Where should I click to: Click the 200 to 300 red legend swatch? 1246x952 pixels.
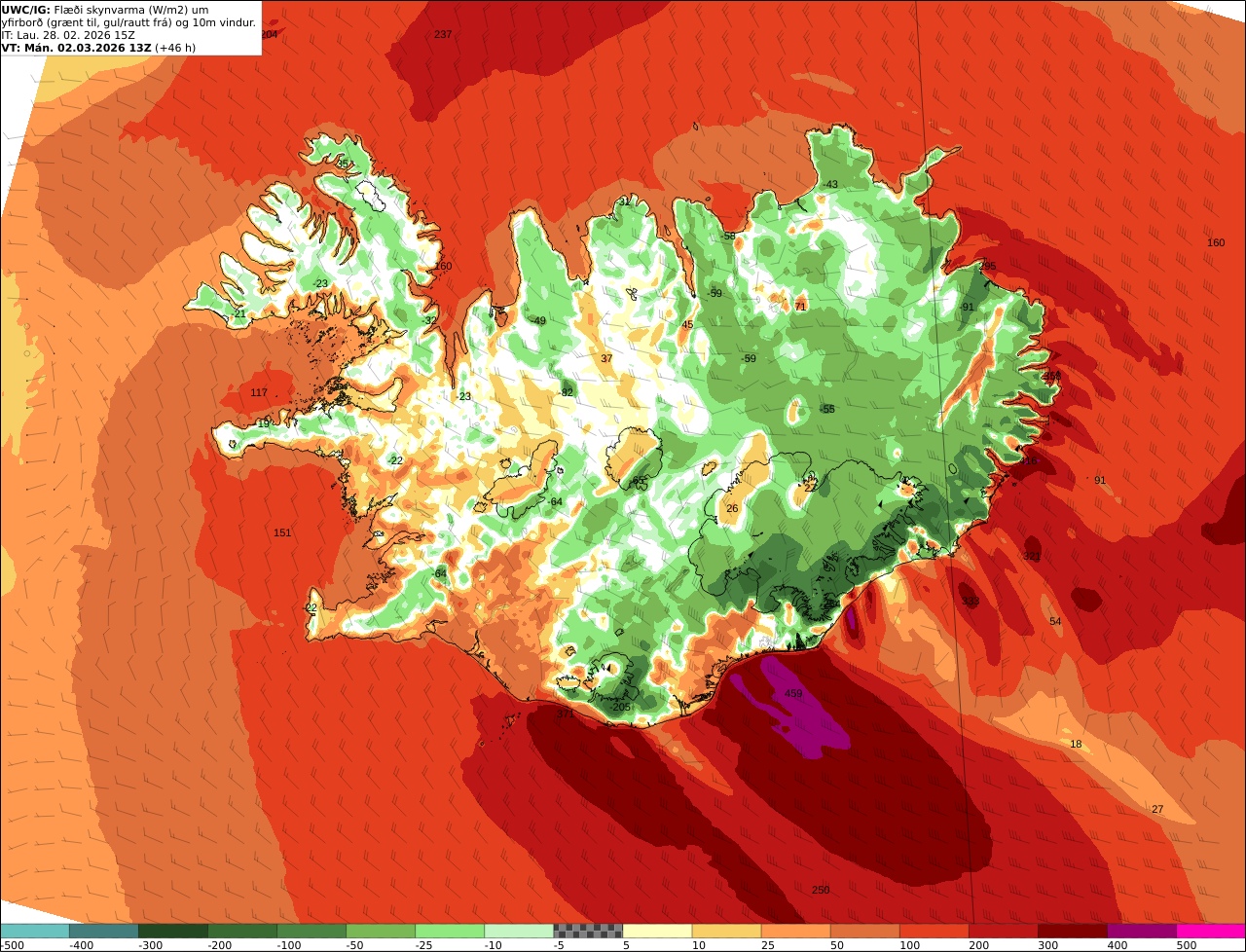[x=1003, y=930]
